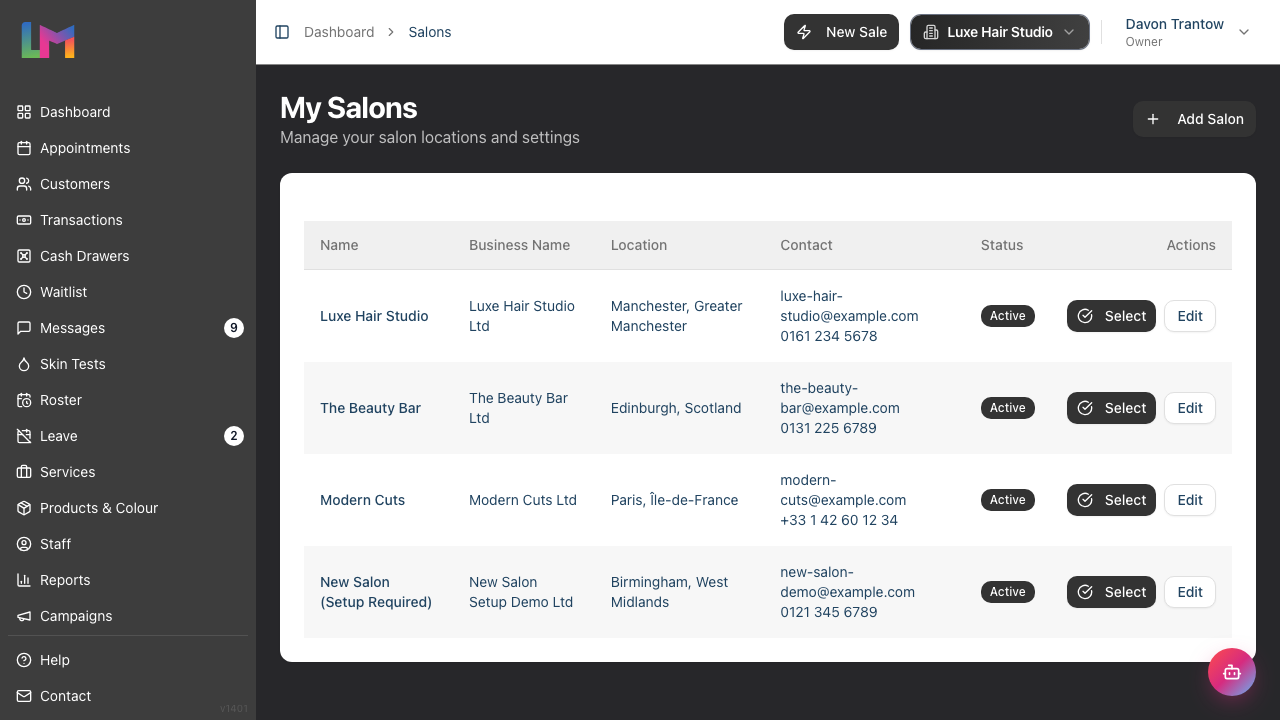The image size is (1280, 720).
Task: Click the Transactions banknote icon
Action: click(x=24, y=220)
